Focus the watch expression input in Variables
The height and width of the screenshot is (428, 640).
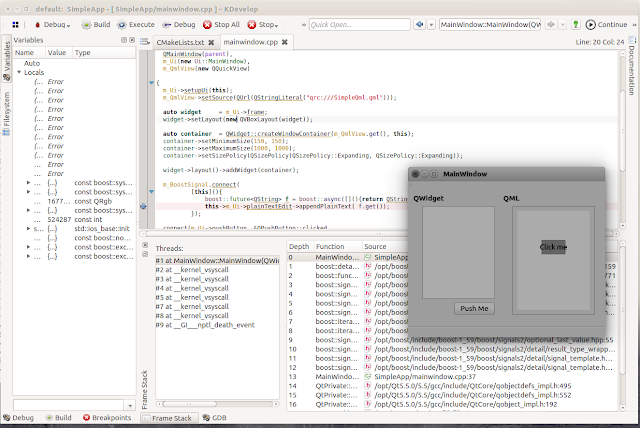[69, 405]
